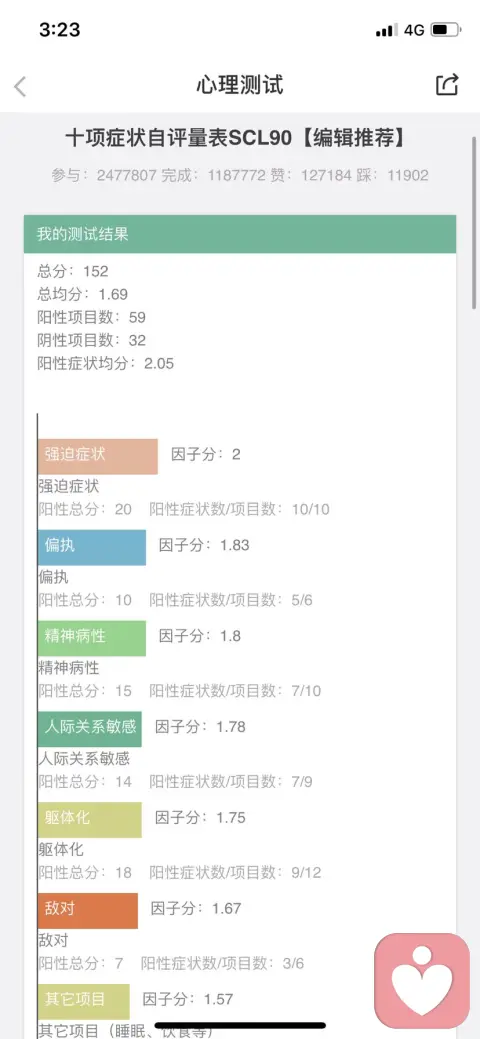Tap the 我的测试结果 header
The width and height of the screenshot is (480, 1039).
tap(240, 234)
